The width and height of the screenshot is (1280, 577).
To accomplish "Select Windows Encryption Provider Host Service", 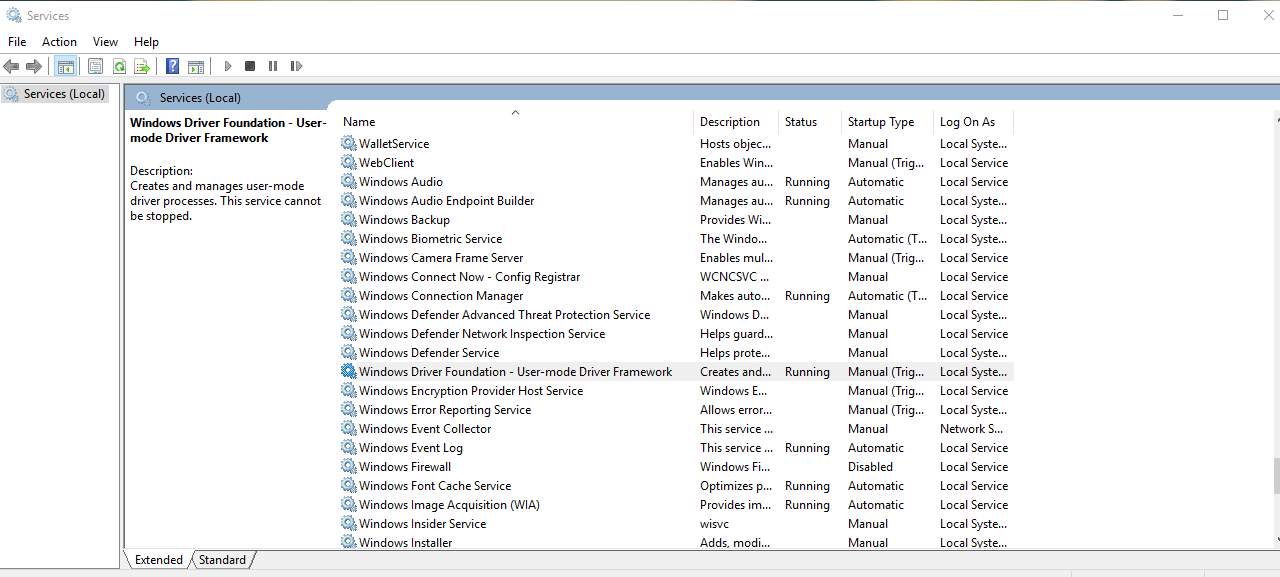I will pos(471,391).
